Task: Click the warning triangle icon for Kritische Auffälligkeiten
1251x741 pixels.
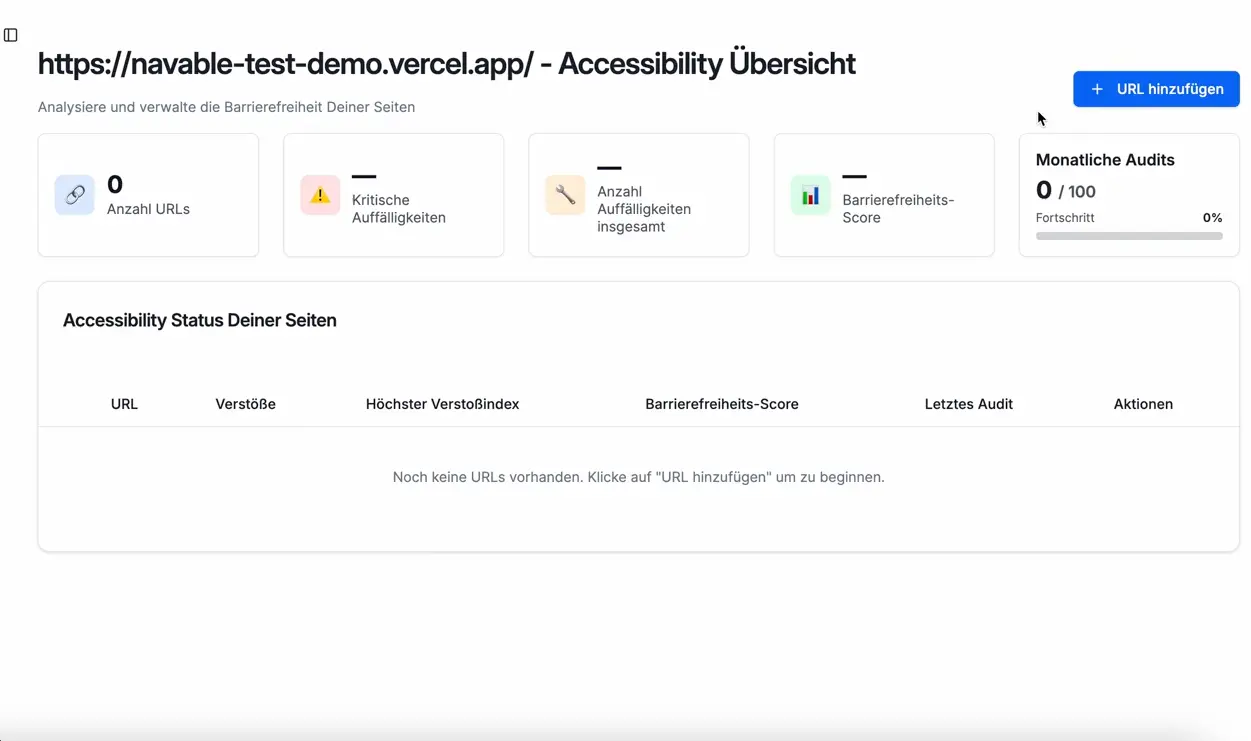Action: pyautogui.click(x=319, y=195)
